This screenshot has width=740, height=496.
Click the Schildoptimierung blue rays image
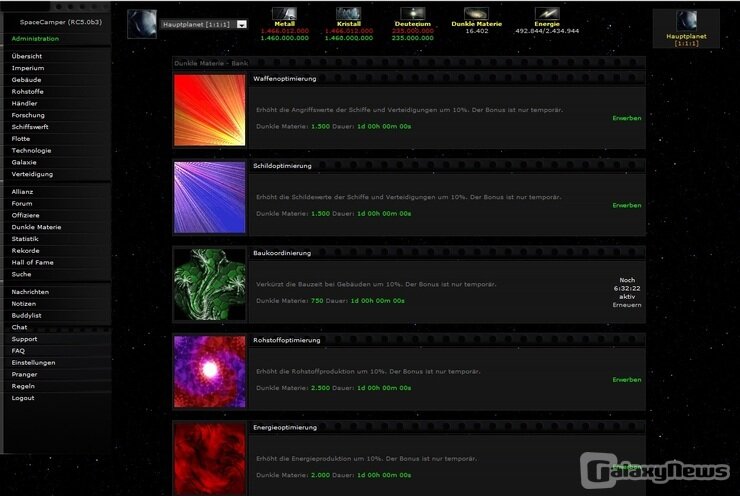[x=210, y=198]
